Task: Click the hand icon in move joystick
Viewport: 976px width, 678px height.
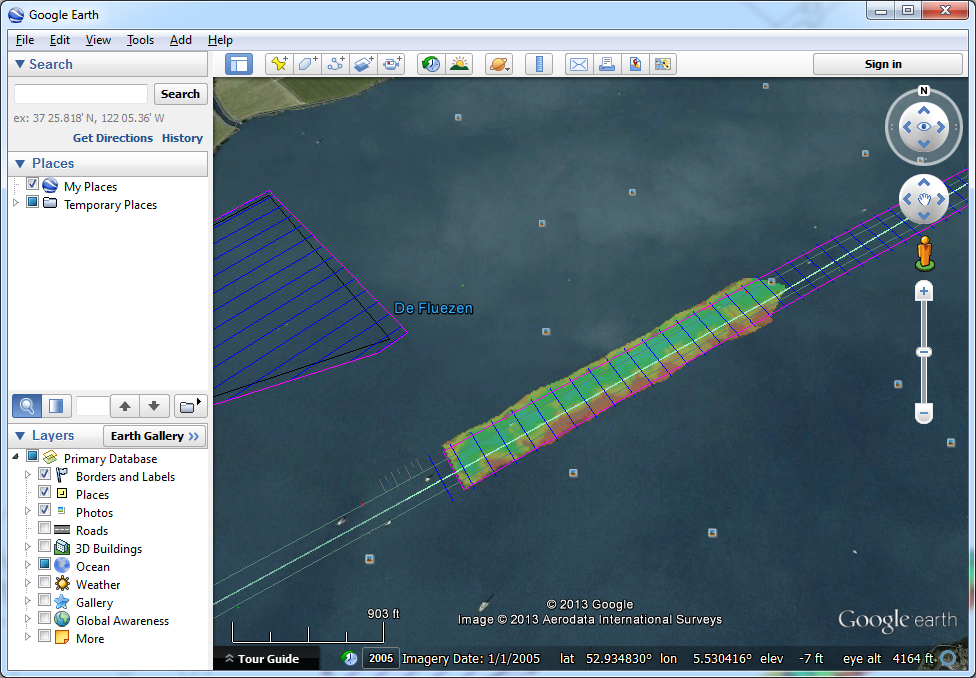Action: point(924,199)
